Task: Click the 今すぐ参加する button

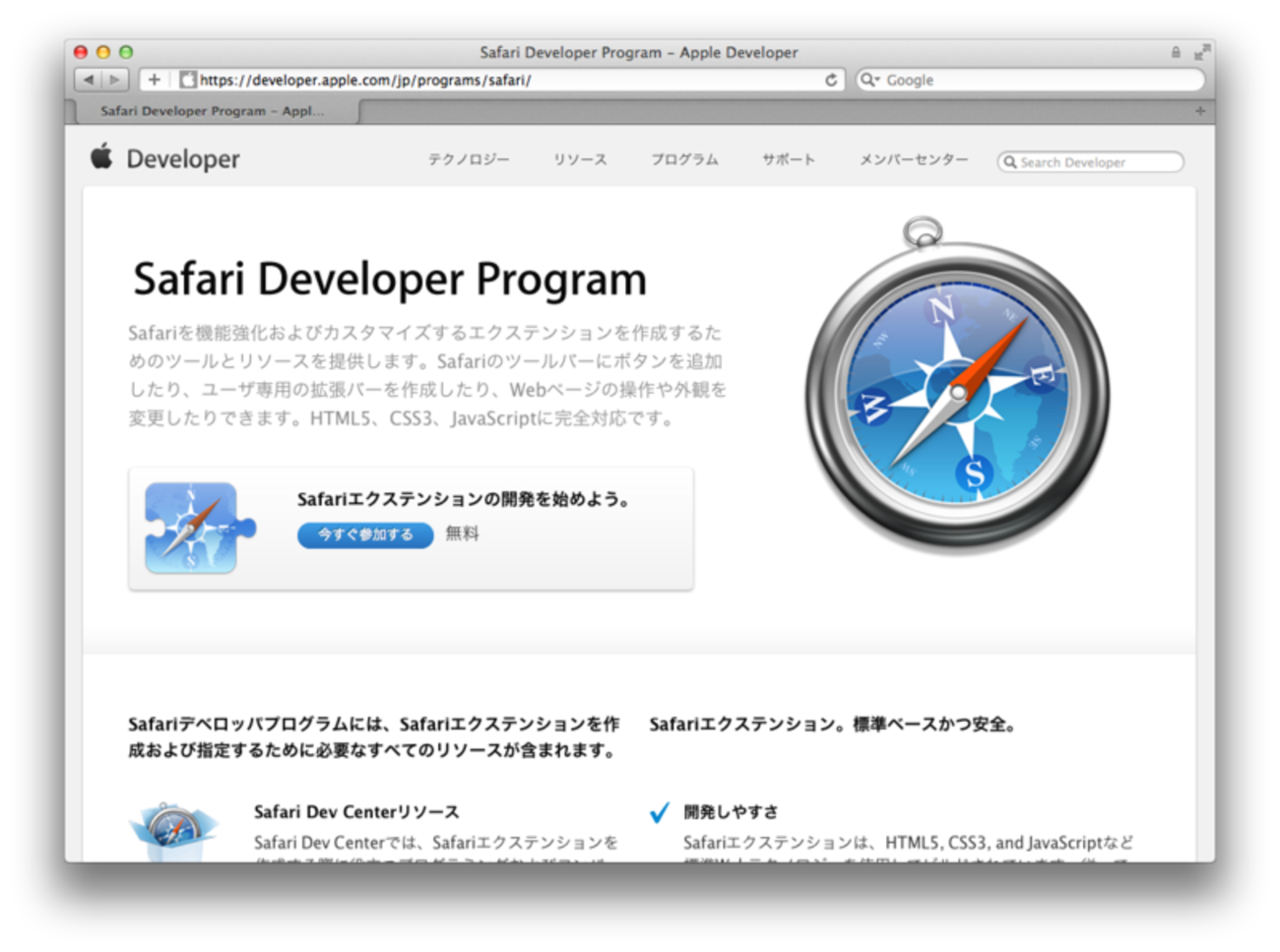Action: click(x=365, y=535)
